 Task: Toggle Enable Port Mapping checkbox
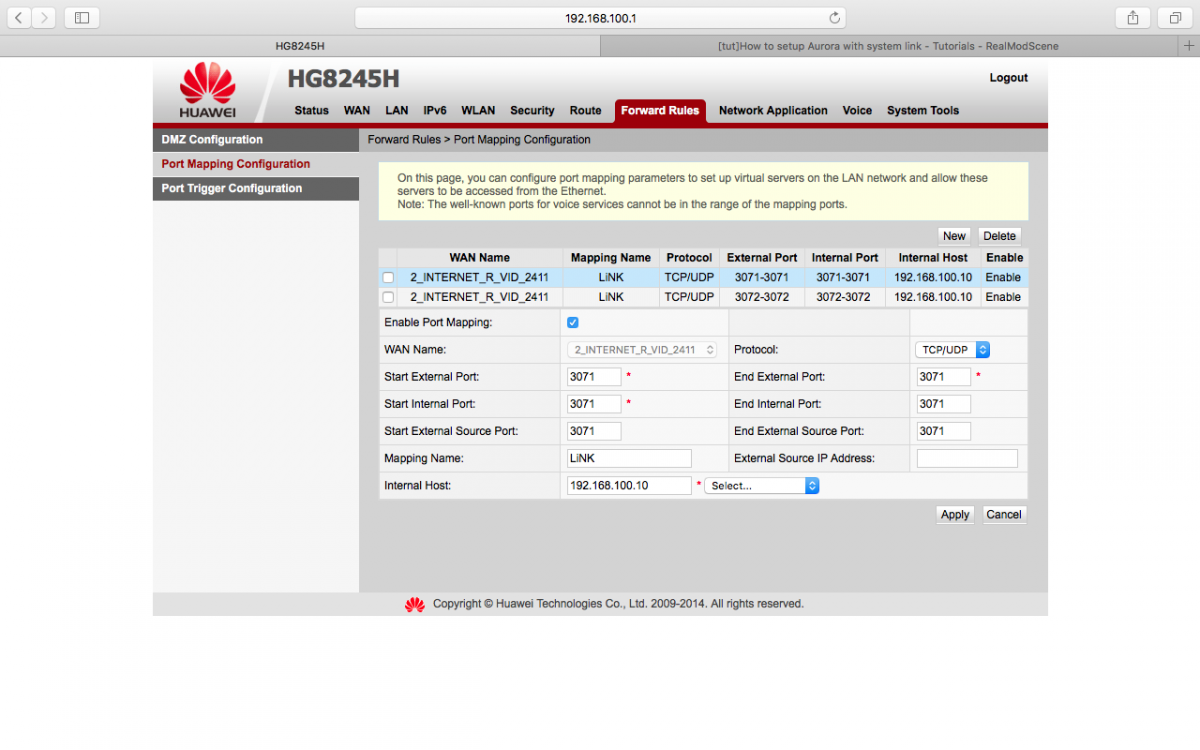coord(573,323)
